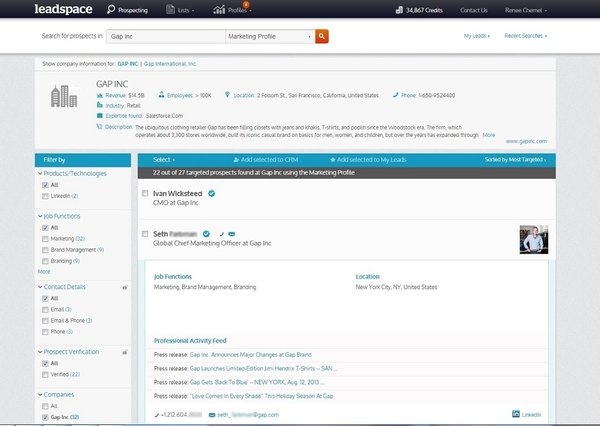Click Contact Us in top bar
Viewport: 600px width, 426px height.
(474, 10)
